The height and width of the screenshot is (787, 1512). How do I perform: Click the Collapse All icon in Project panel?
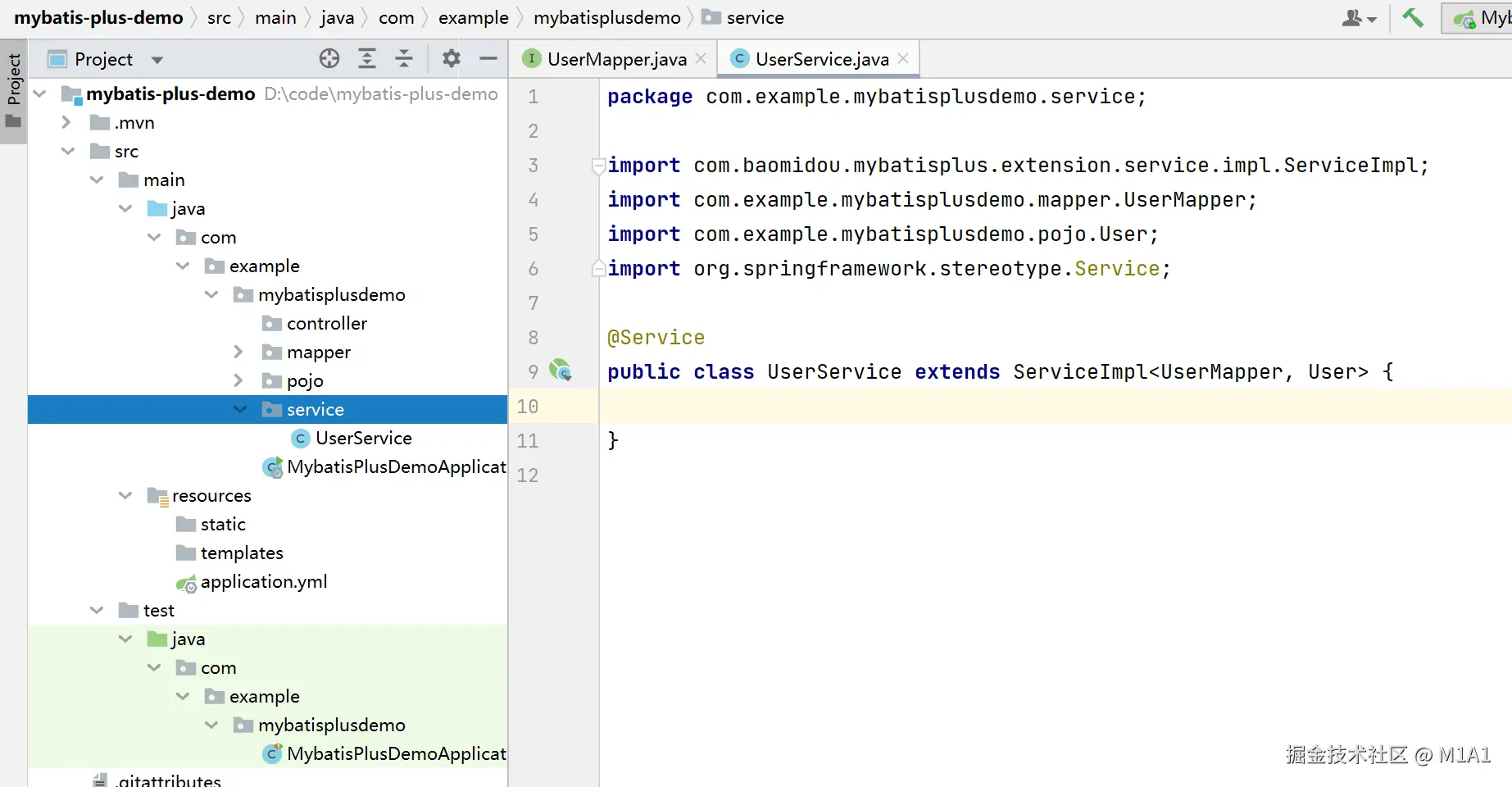(404, 58)
